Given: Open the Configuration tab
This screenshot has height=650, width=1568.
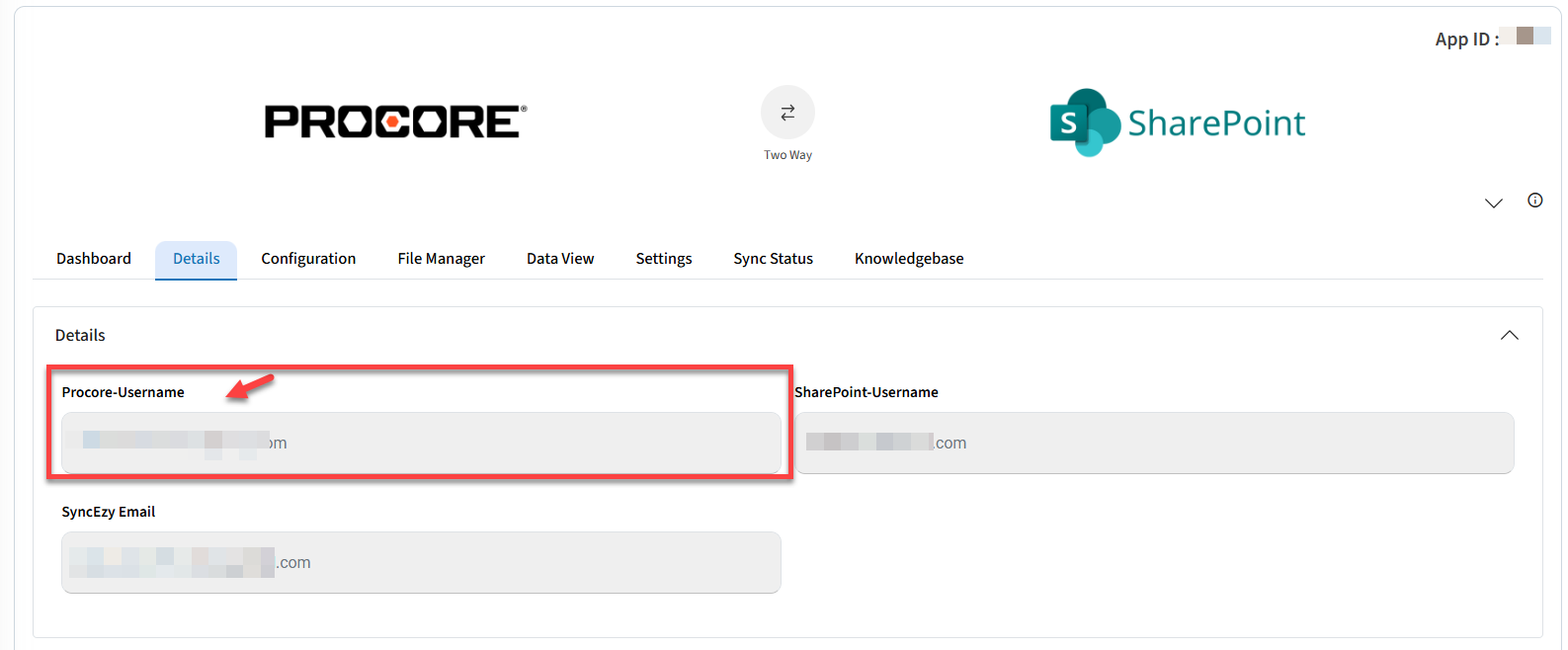Looking at the screenshot, I should pos(308,259).
